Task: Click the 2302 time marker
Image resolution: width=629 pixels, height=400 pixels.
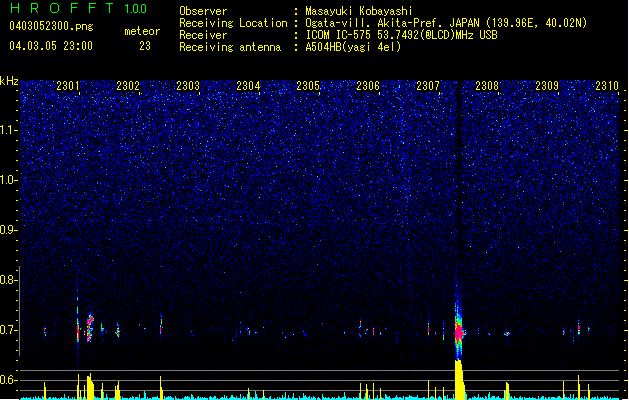Action: coord(128,86)
